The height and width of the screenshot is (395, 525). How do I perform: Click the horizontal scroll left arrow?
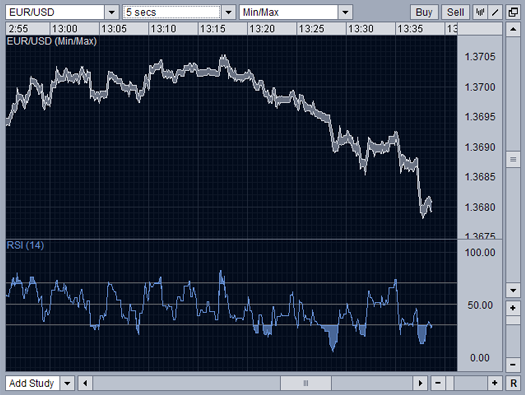tap(85, 383)
